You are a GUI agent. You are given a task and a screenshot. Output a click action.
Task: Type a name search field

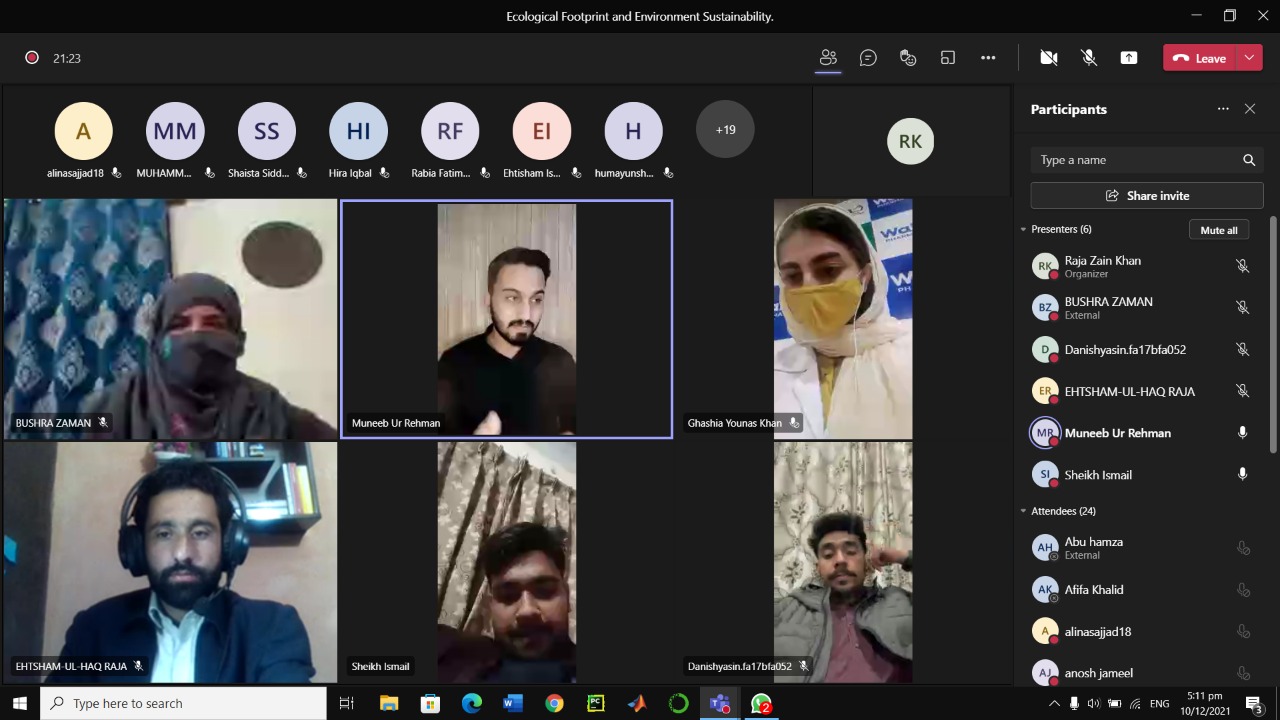(1135, 160)
